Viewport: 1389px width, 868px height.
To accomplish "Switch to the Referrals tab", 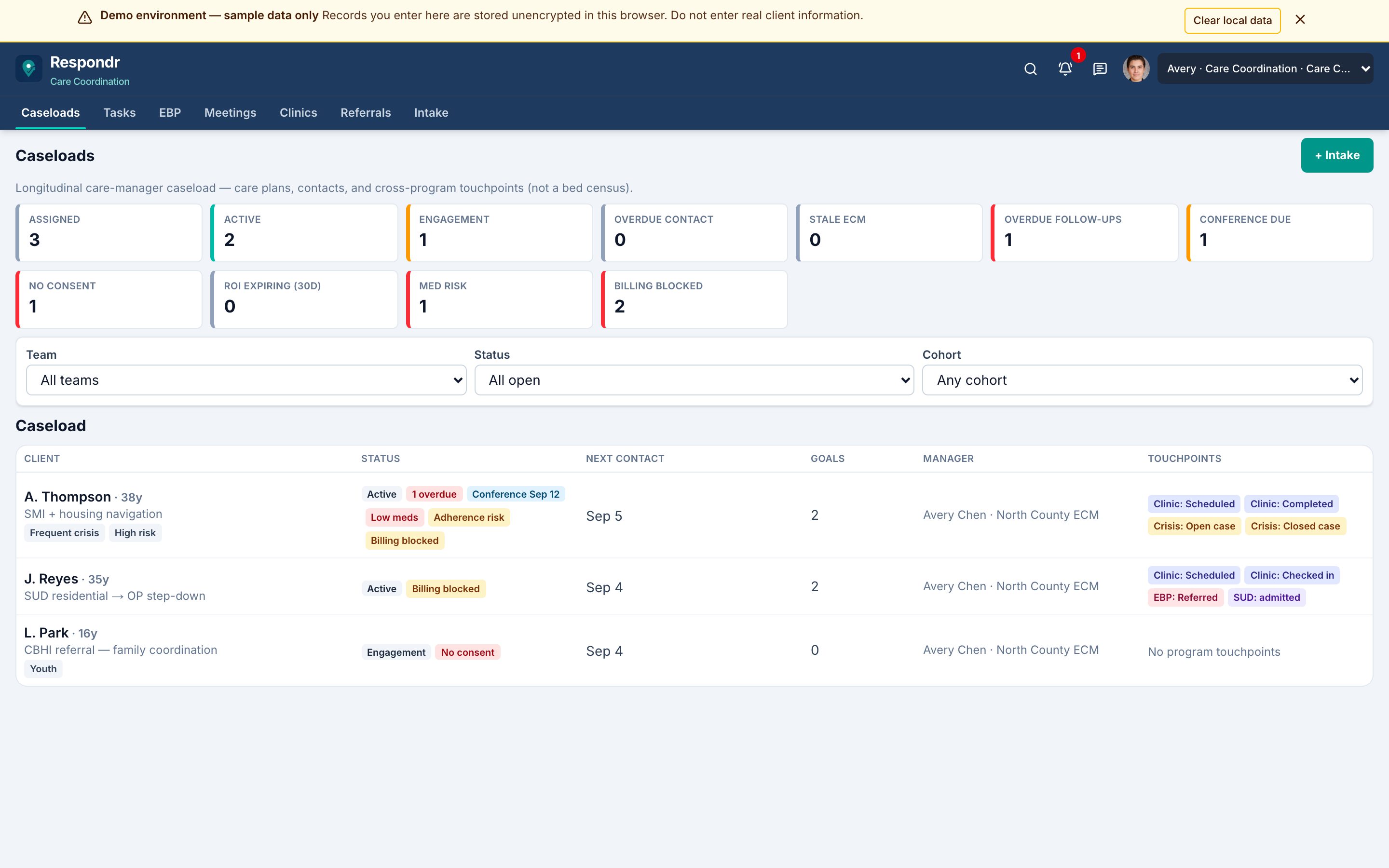I will (366, 112).
